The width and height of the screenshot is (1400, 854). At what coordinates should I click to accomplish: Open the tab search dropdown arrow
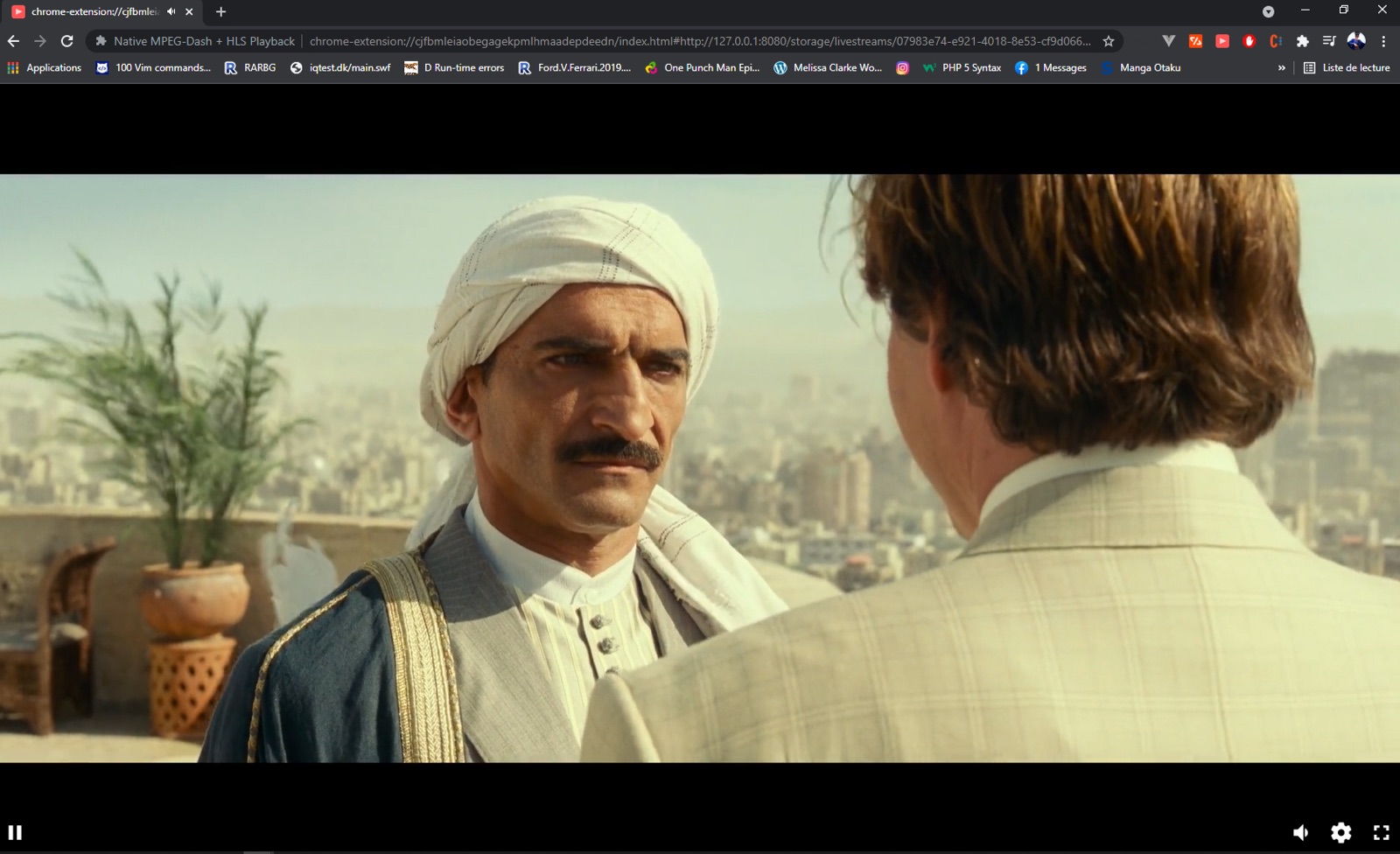[x=1268, y=11]
